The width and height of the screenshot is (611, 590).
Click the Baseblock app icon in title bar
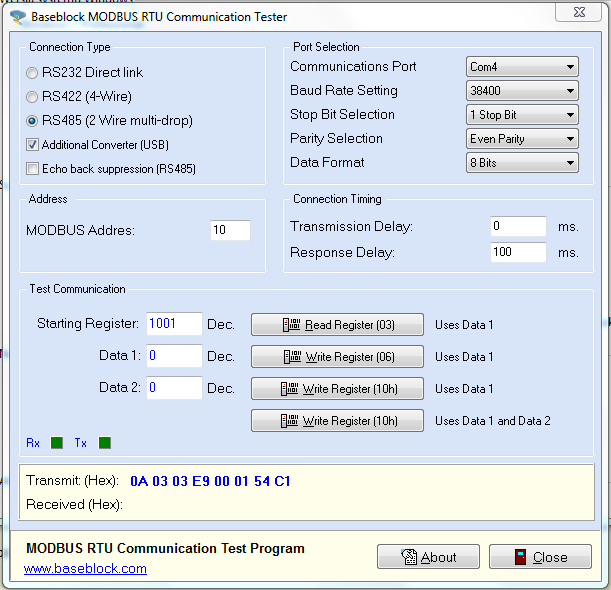(x=18, y=17)
